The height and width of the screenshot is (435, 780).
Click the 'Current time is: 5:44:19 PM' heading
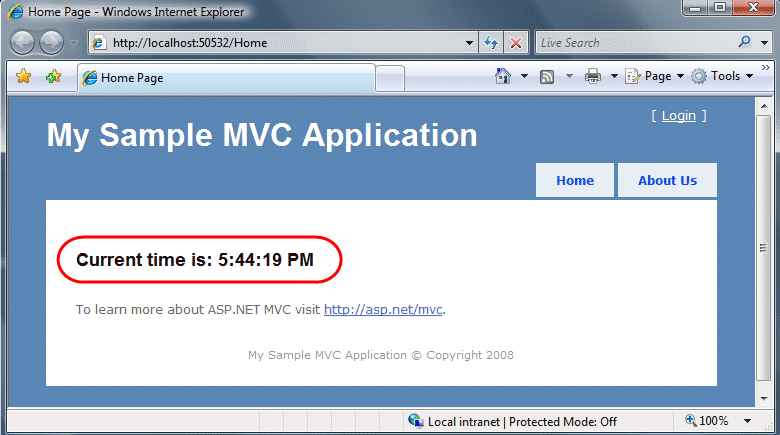click(195, 259)
